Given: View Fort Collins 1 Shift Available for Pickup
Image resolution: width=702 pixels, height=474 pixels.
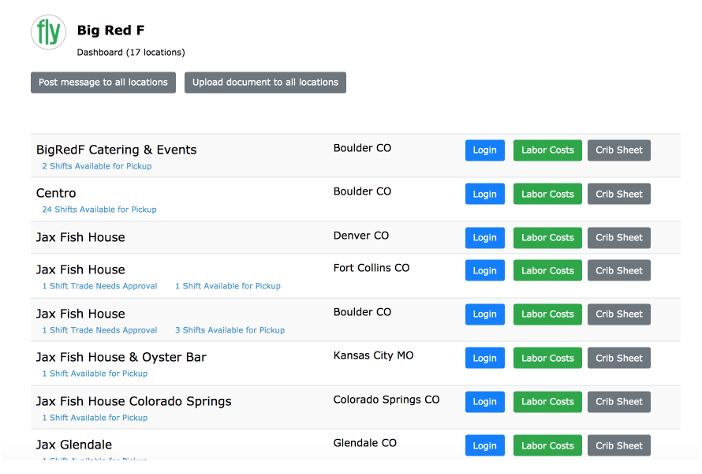Looking at the screenshot, I should click(228, 286).
